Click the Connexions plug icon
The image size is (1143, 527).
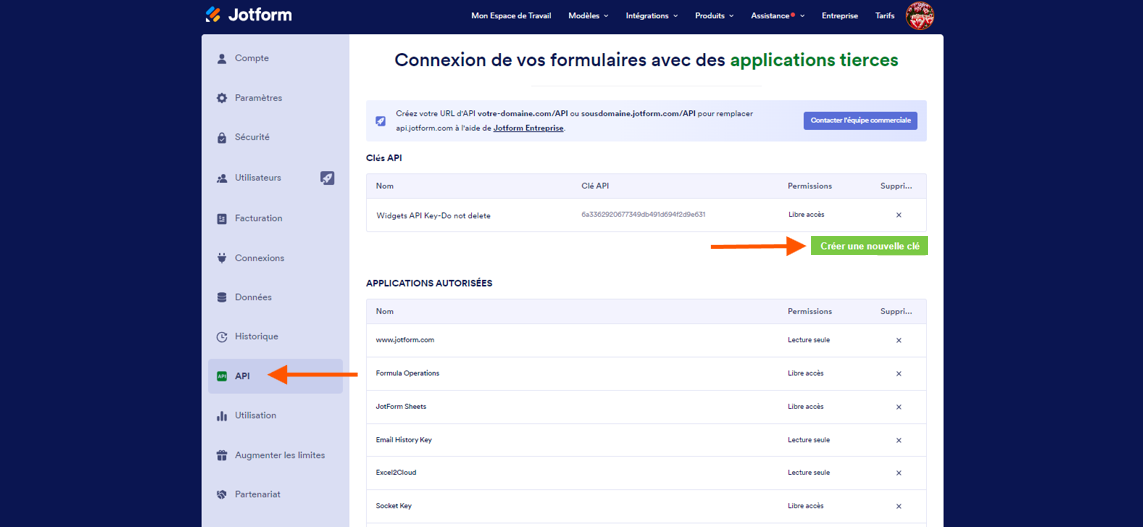pos(222,258)
